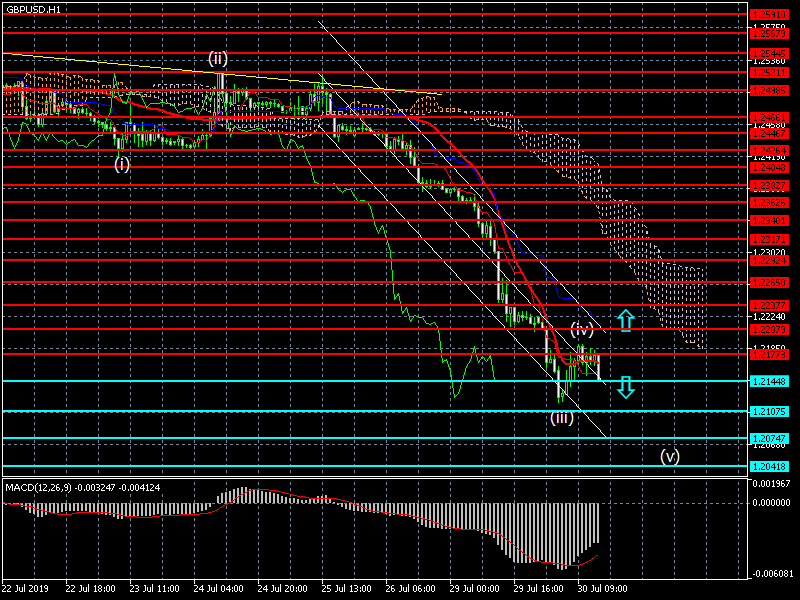Screen dimensions: 800x600
Task: Click the cyan 1.21075 price tag
Action: coord(769,412)
